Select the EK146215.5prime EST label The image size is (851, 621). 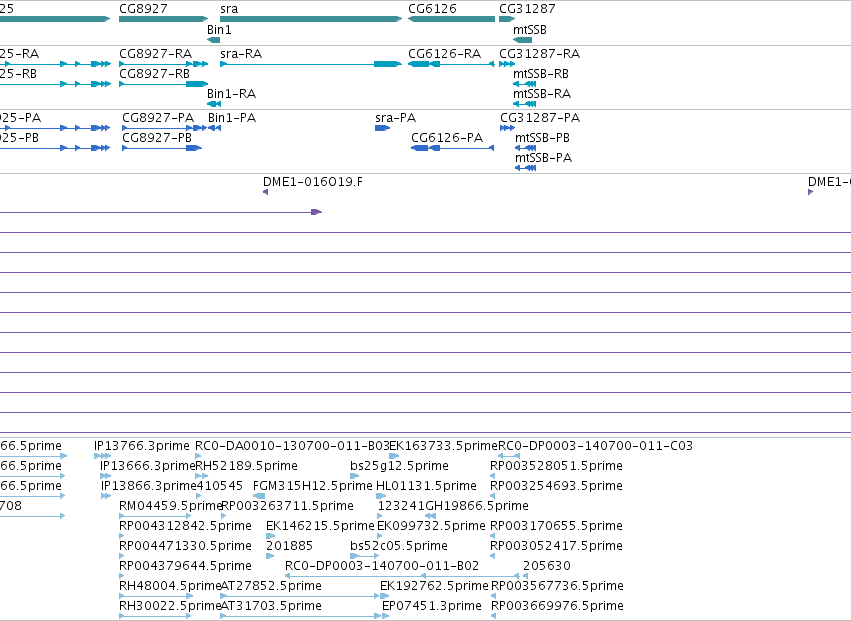(320, 526)
